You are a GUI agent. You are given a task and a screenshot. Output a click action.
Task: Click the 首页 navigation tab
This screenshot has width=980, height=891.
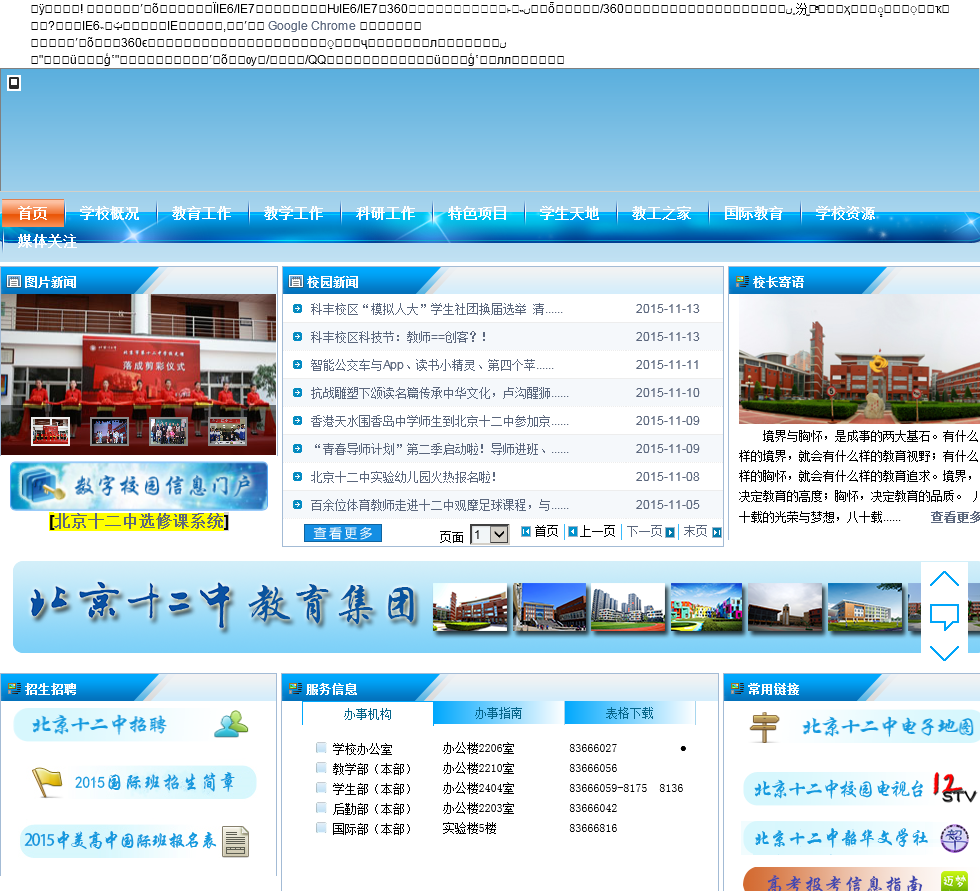(x=32, y=213)
